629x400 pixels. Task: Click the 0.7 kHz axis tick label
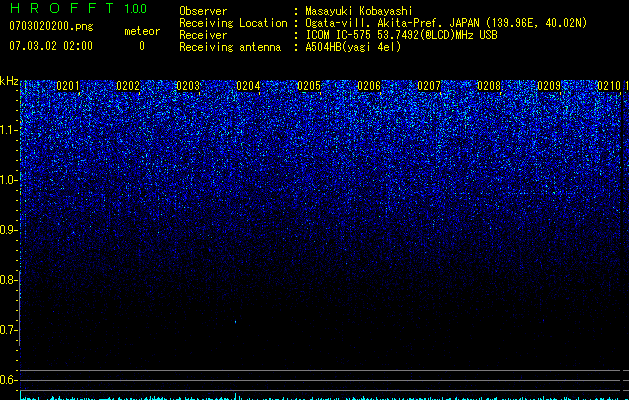pyautogui.click(x=9, y=330)
